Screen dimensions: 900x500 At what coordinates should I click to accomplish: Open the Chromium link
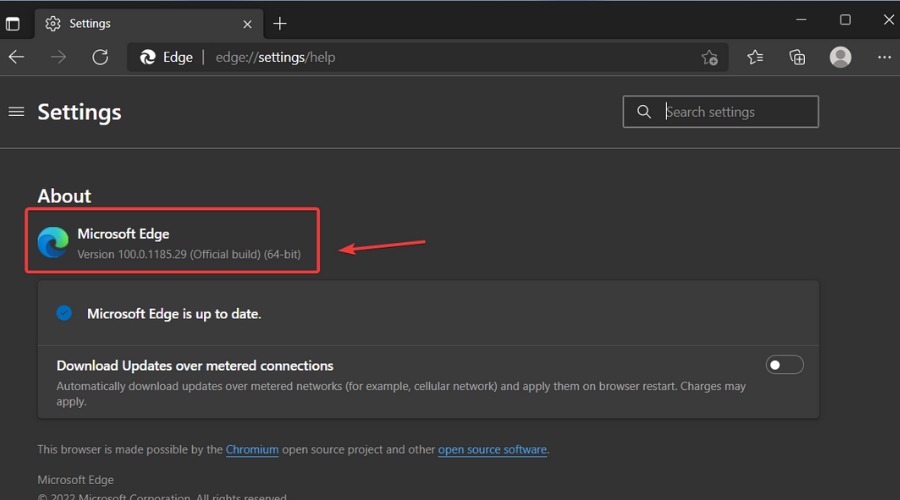252,449
